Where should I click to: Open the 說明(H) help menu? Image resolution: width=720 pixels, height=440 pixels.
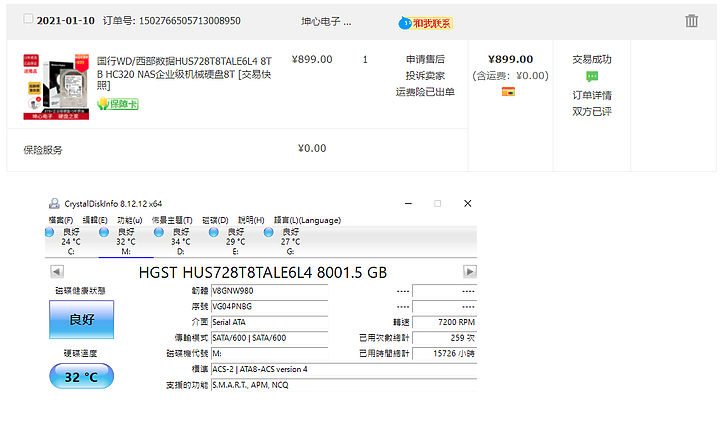point(251,220)
